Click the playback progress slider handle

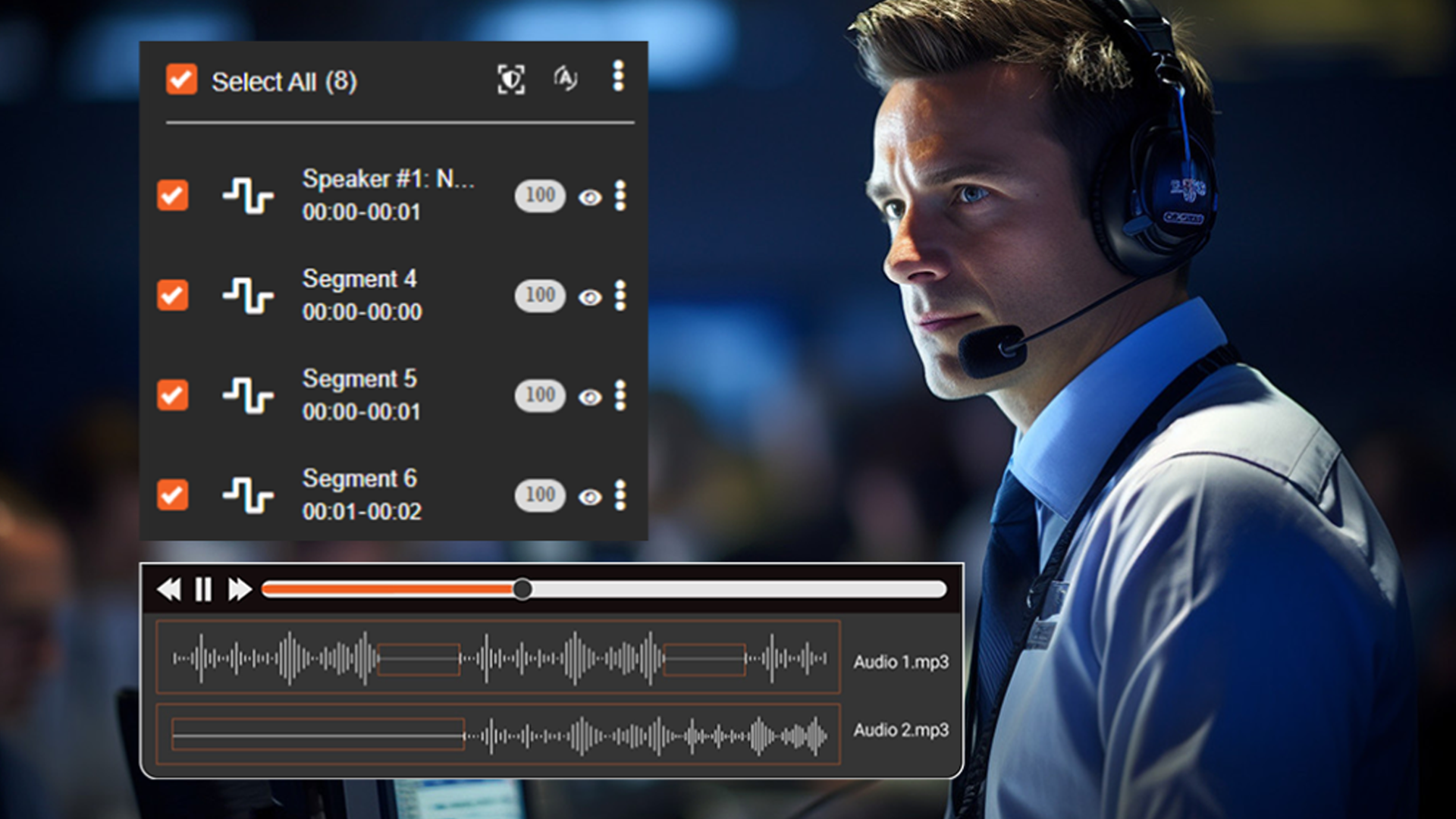tap(522, 589)
